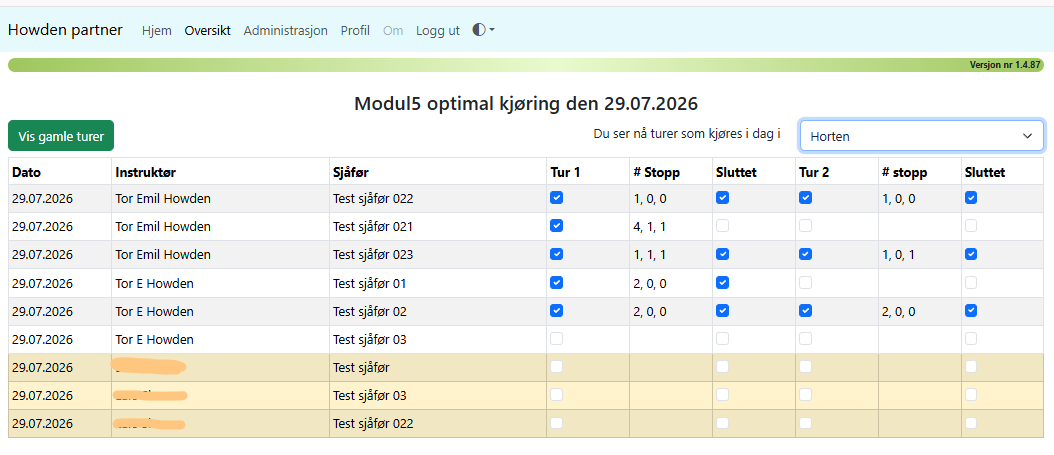The width and height of the screenshot is (1054, 455).
Task: Click the green version progress bar
Action: pos(526,65)
